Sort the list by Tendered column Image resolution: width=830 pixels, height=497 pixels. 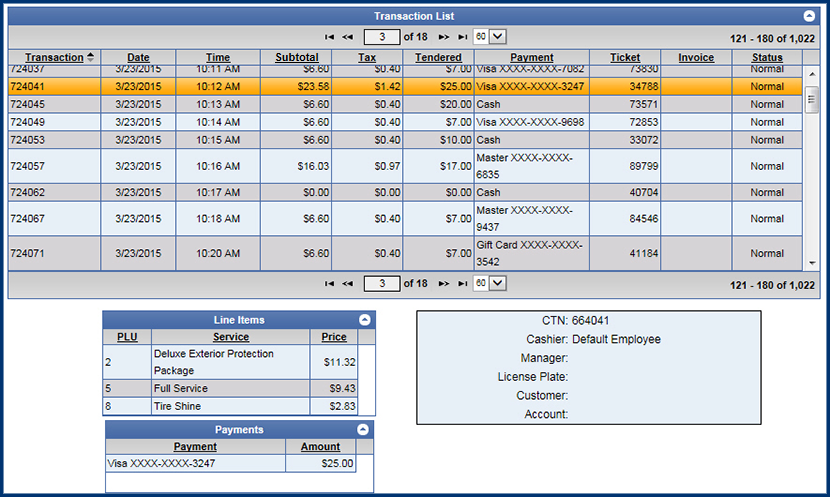tap(438, 58)
